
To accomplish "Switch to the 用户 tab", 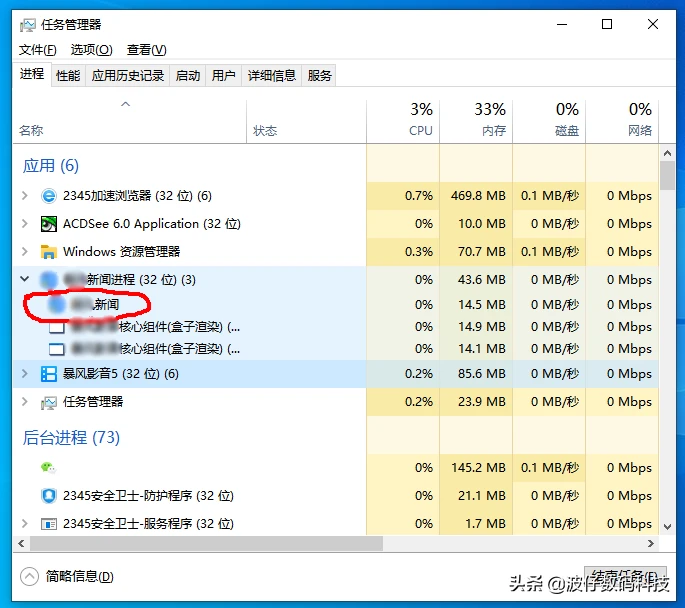I will [223, 76].
